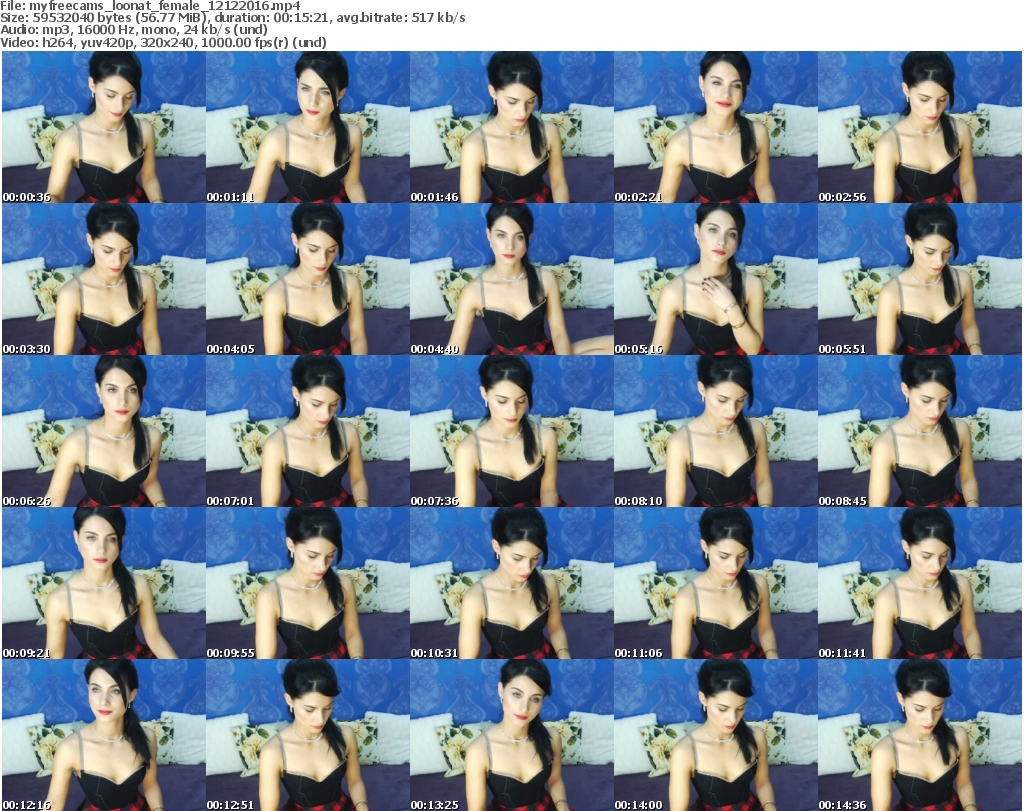Image resolution: width=1024 pixels, height=811 pixels.
Task: Click the header line starting with 'File:'
Action: pyautogui.click(x=150, y=6)
